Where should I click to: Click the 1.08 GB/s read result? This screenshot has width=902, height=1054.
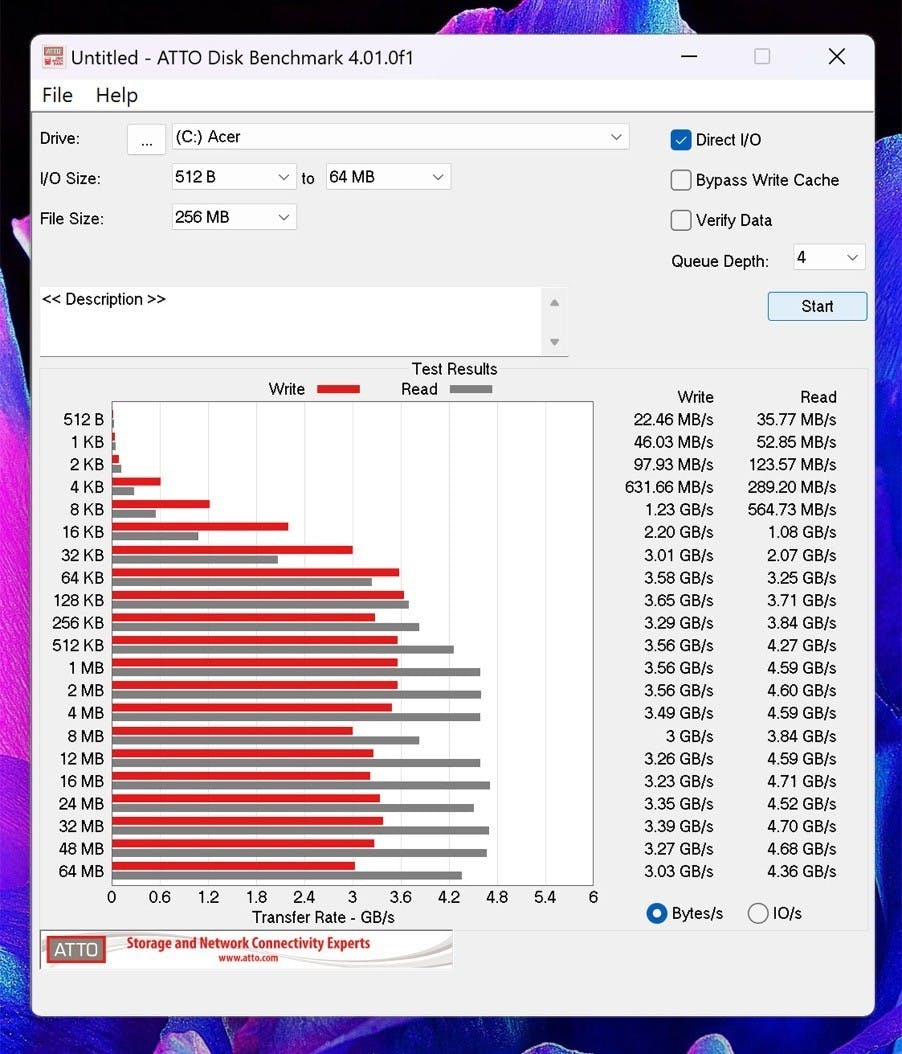(802, 533)
